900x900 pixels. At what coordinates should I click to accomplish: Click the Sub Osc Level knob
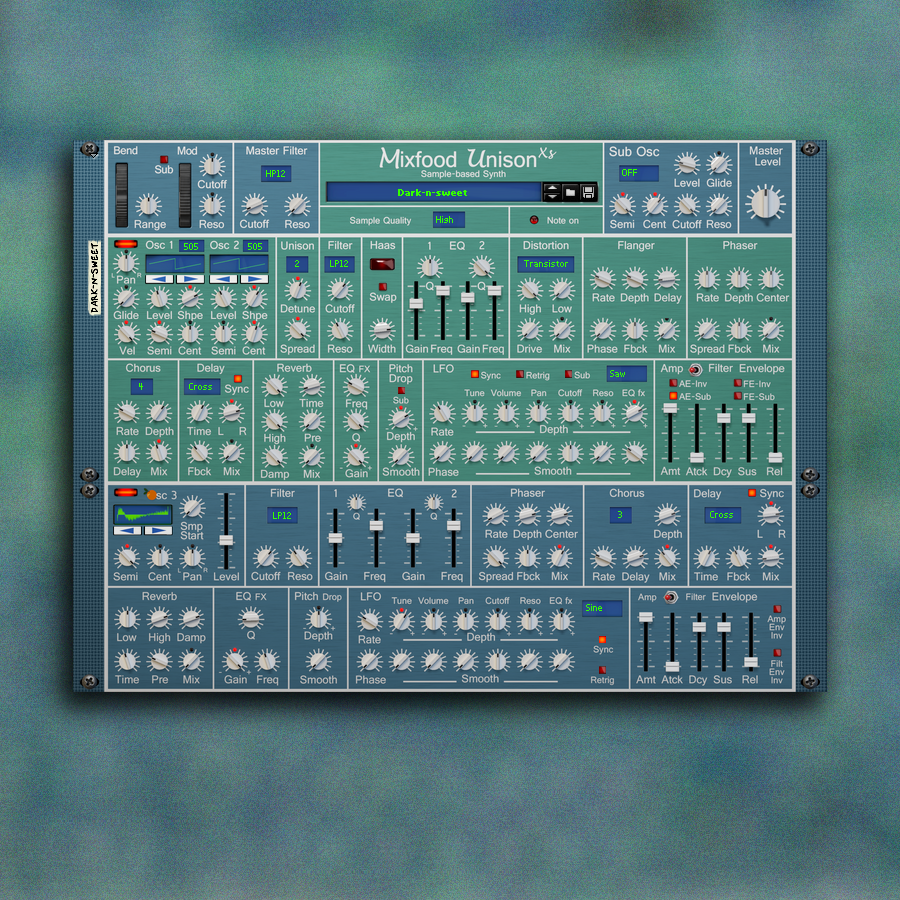tap(686, 164)
